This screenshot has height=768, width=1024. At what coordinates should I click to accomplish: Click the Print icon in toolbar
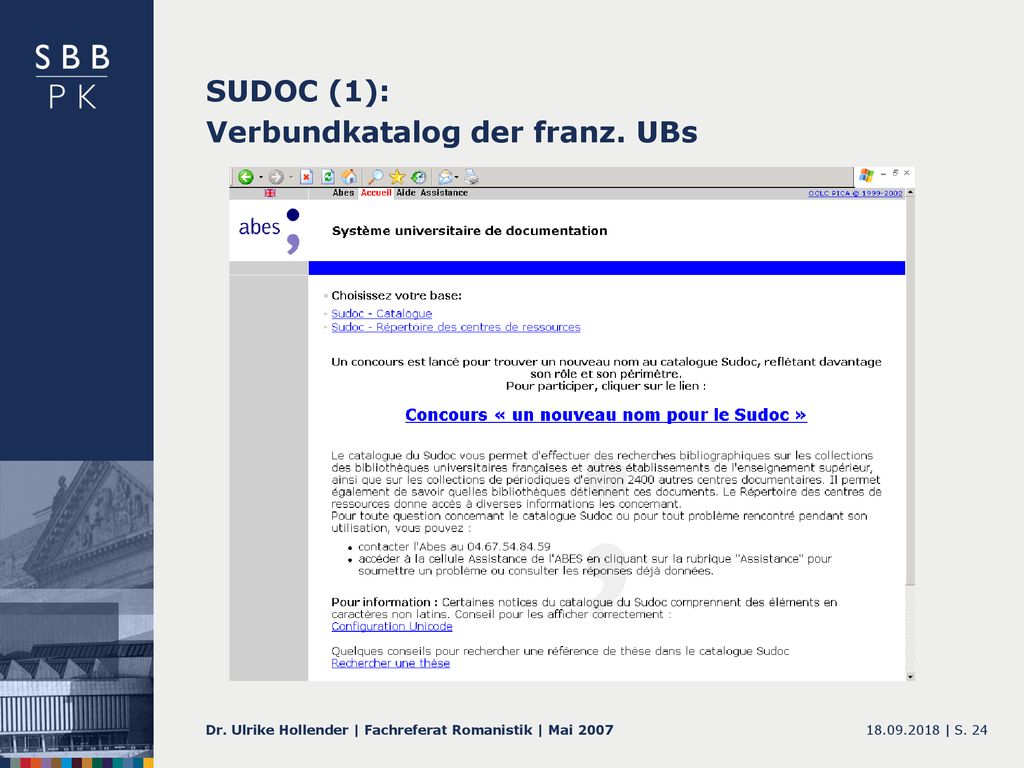(472, 177)
